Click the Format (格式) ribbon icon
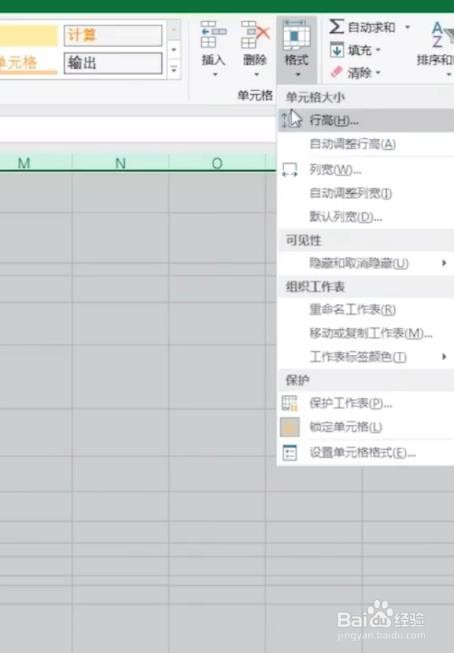The image size is (454, 653). 296,35
